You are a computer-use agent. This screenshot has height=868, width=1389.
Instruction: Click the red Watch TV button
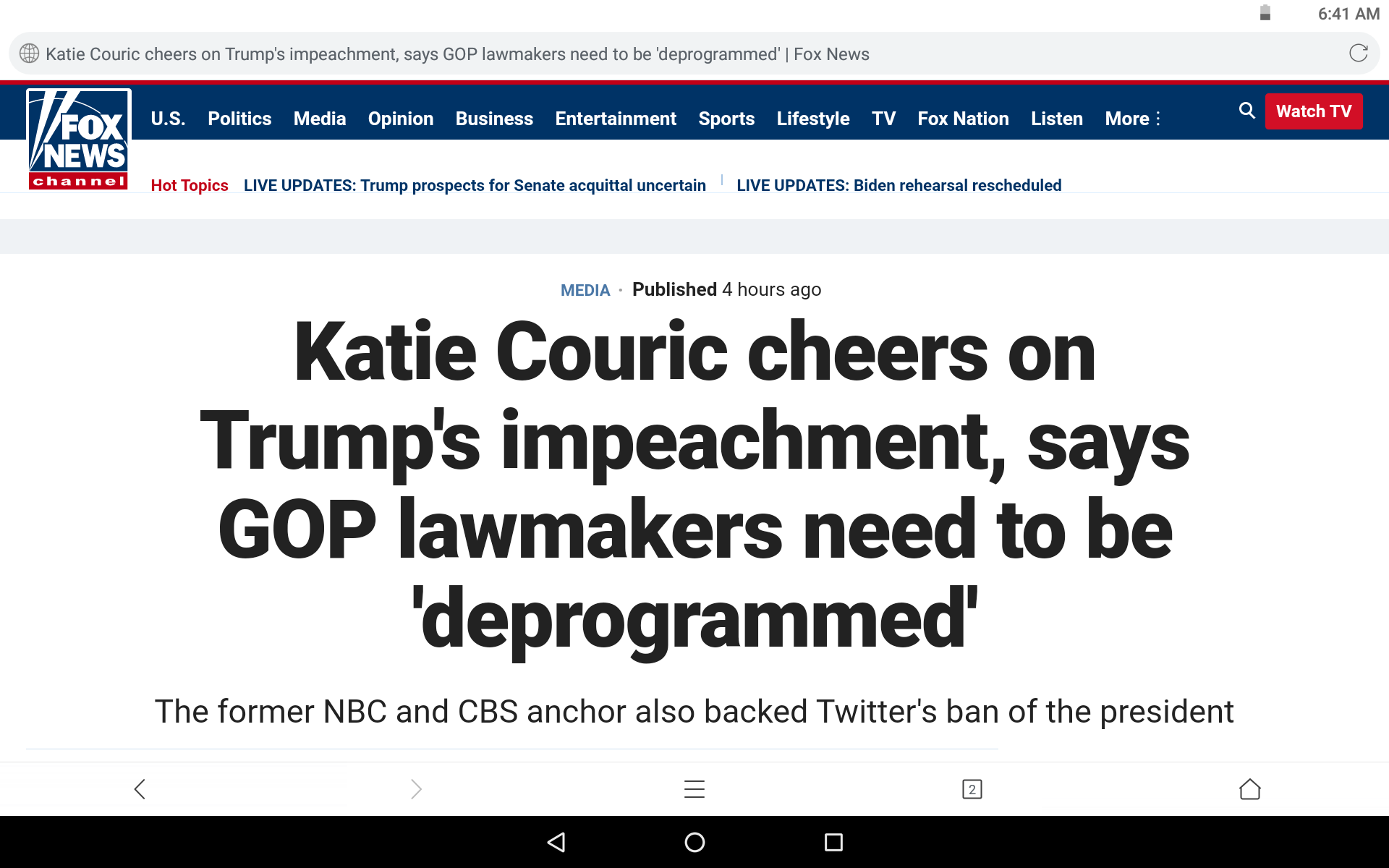(x=1314, y=111)
